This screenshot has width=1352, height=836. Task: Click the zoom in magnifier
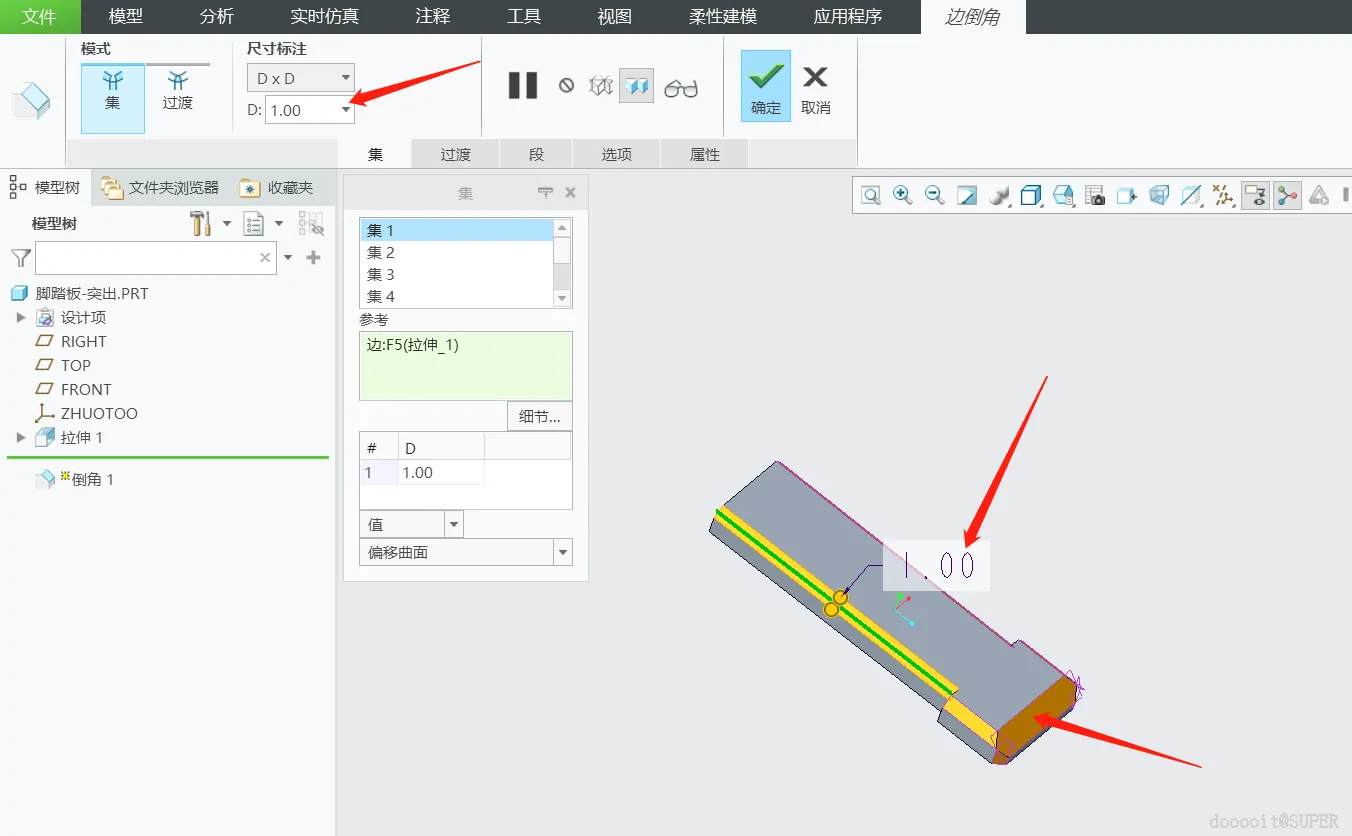[903, 195]
